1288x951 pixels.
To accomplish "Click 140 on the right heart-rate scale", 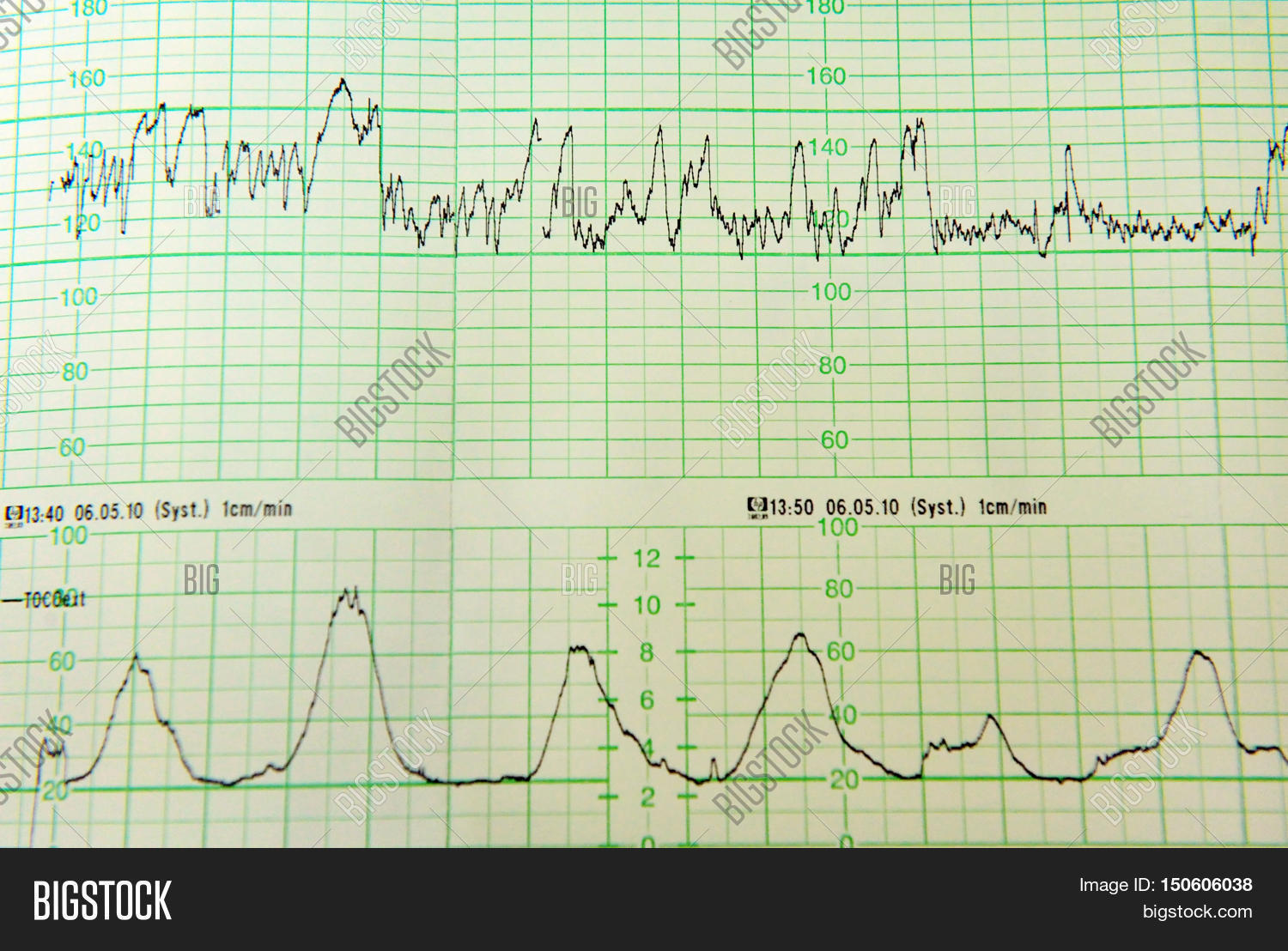I will (828, 148).
